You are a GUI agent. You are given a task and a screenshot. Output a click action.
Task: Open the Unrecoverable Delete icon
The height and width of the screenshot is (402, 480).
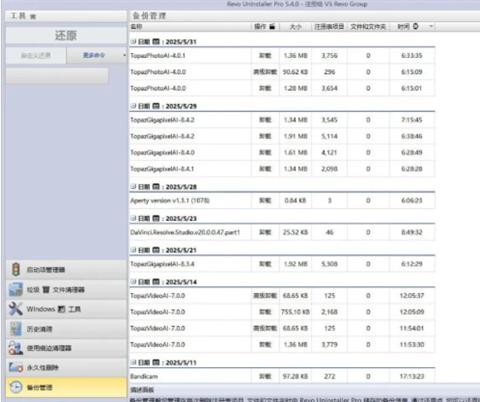point(16,367)
